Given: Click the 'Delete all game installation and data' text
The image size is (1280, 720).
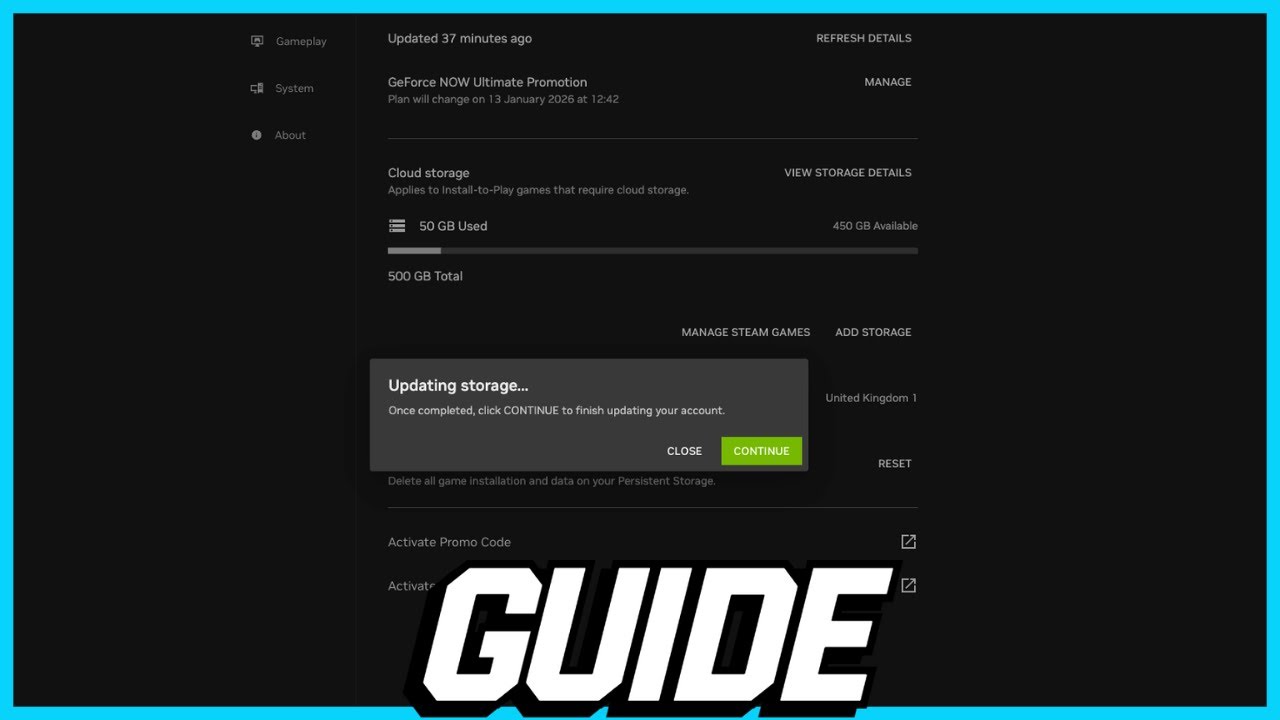Looking at the screenshot, I should [x=552, y=481].
